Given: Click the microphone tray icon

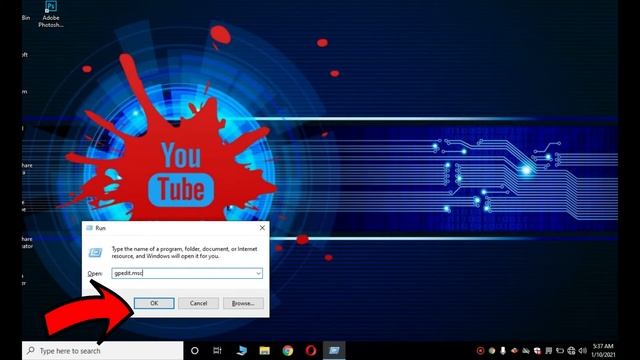Looking at the screenshot, I should pos(503,351).
